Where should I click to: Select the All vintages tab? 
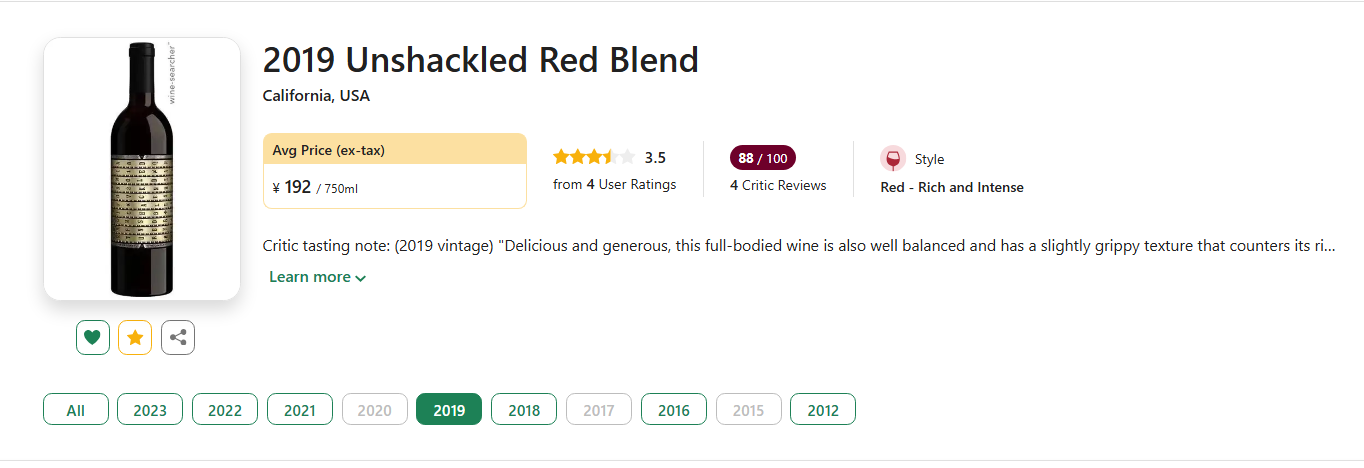pyautogui.click(x=76, y=410)
